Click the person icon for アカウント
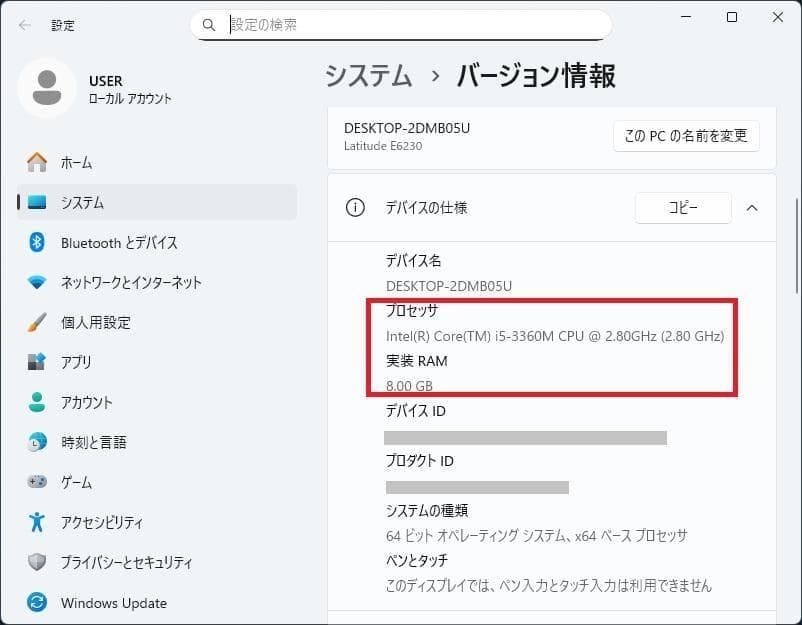This screenshot has width=802, height=625. click(37, 402)
